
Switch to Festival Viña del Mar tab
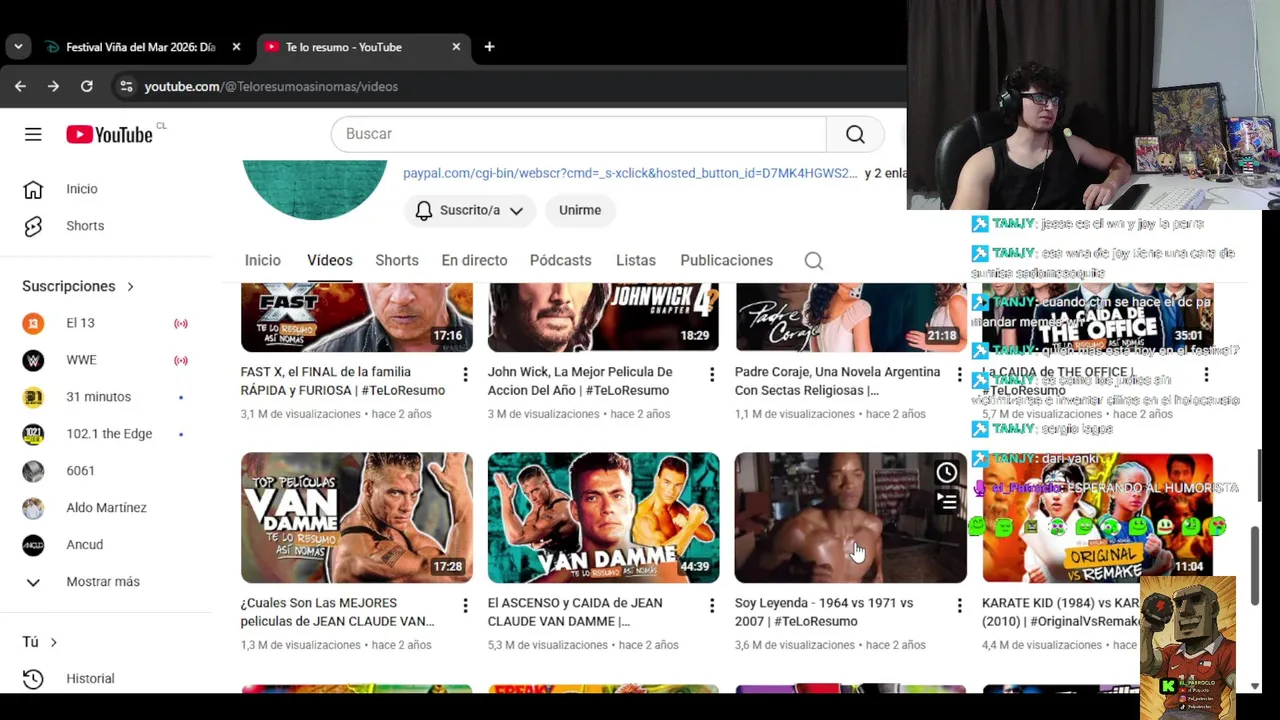[x=140, y=47]
